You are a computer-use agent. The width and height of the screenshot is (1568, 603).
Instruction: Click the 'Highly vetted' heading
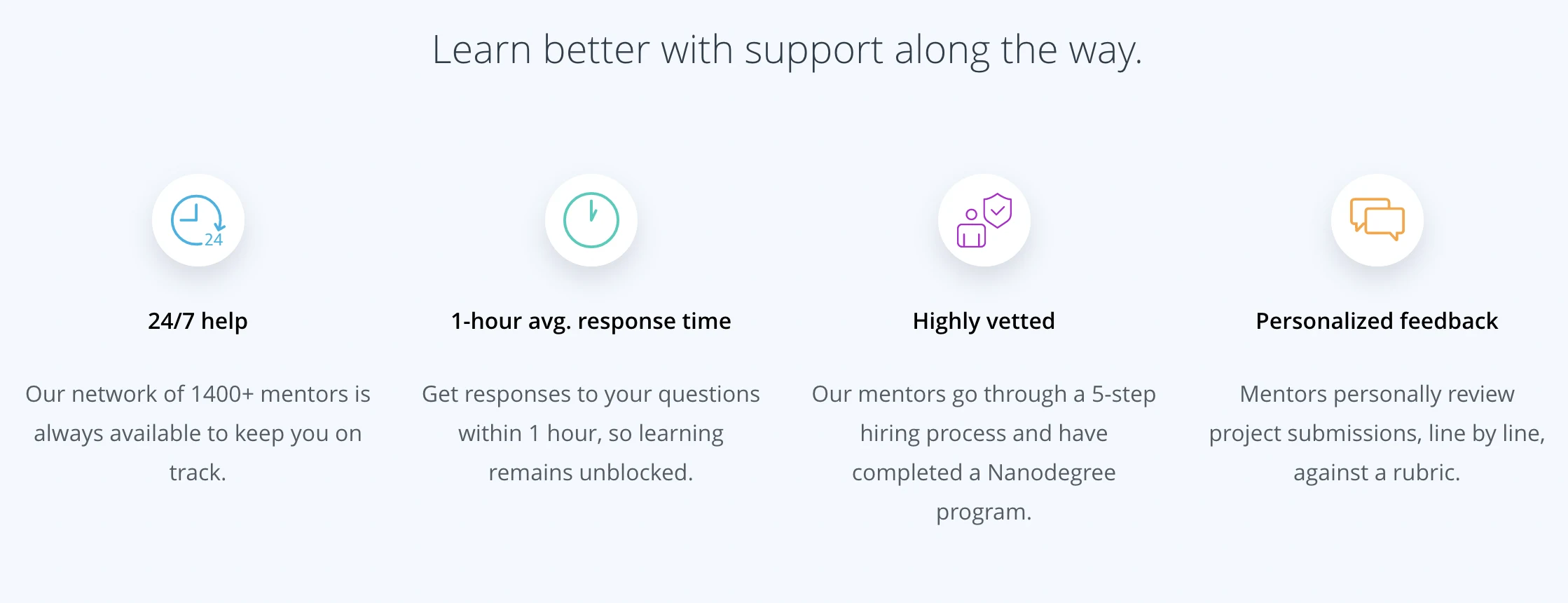click(x=984, y=321)
